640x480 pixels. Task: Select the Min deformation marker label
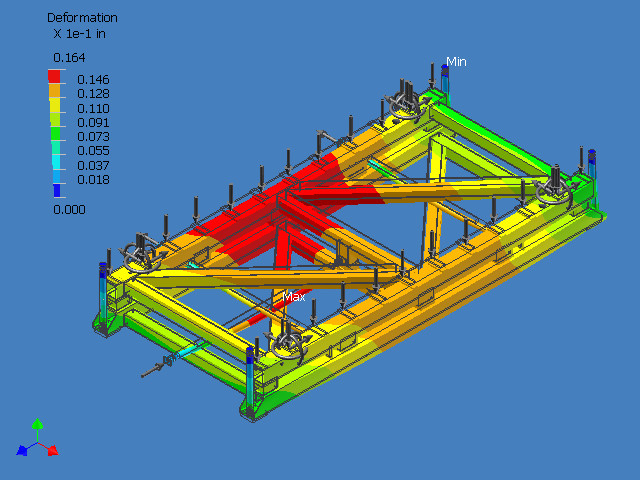click(456, 62)
